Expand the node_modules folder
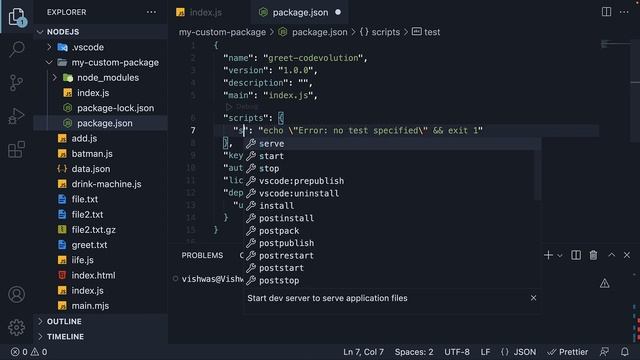 tap(100, 78)
